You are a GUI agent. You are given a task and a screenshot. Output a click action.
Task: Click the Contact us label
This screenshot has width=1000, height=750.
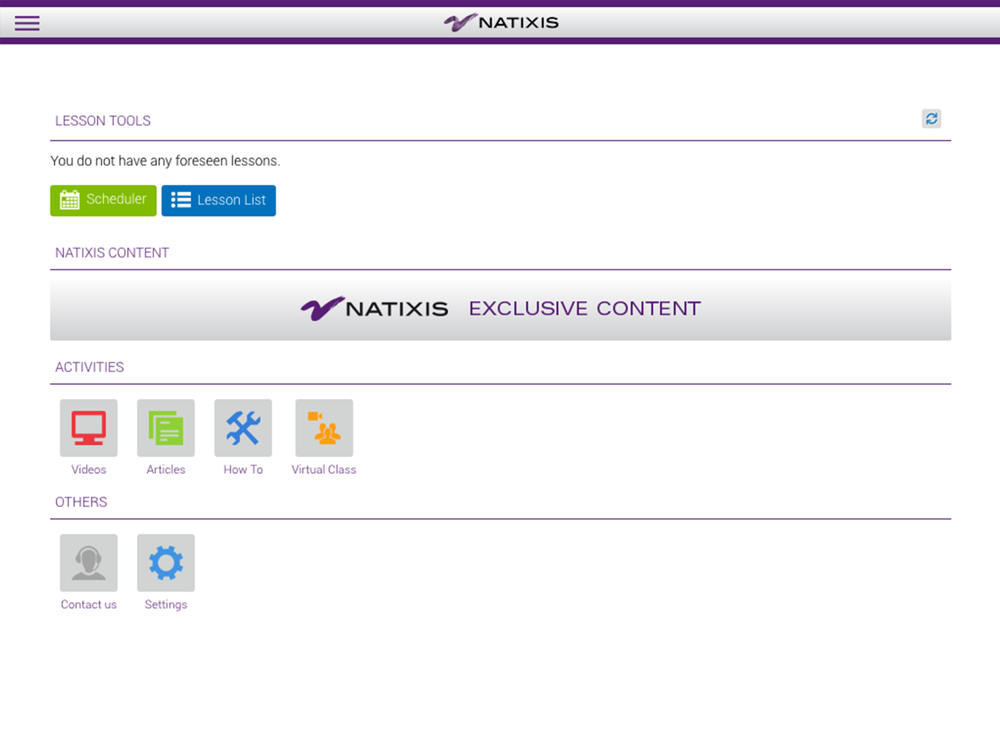coord(89,604)
